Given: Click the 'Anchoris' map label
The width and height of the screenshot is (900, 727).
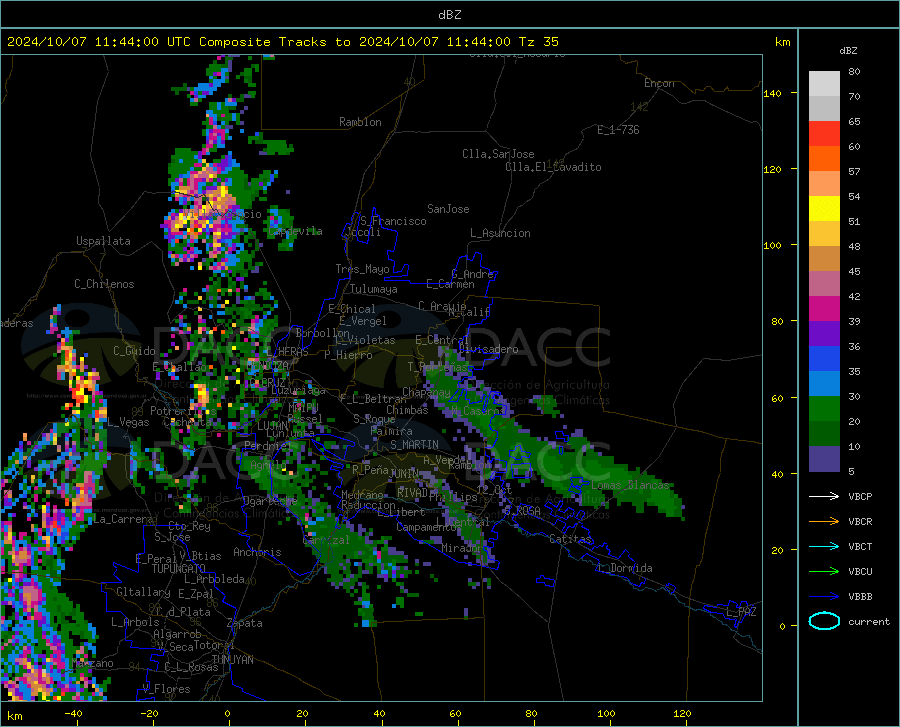Looking at the screenshot, I should coord(257,552).
